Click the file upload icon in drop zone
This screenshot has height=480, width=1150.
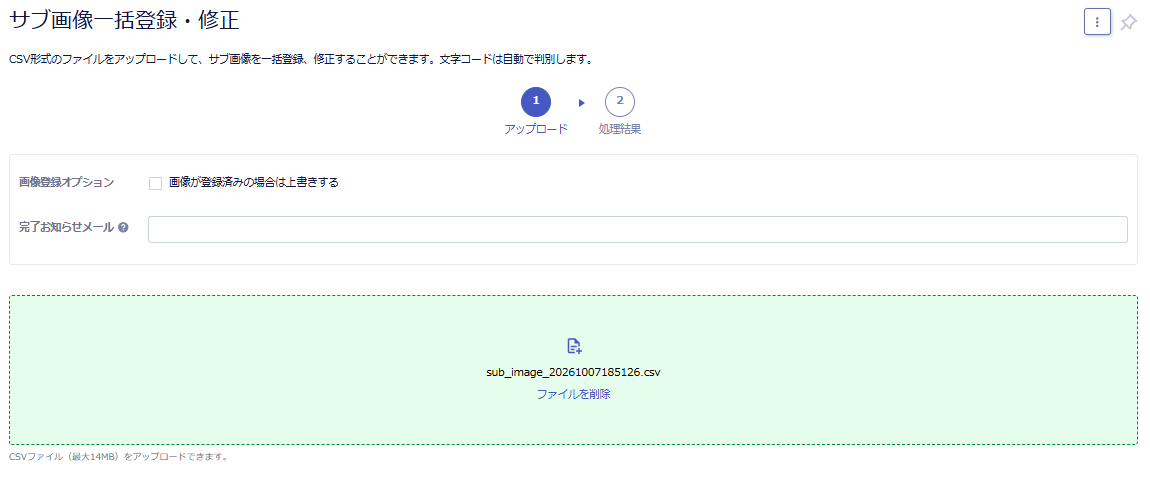pos(574,346)
